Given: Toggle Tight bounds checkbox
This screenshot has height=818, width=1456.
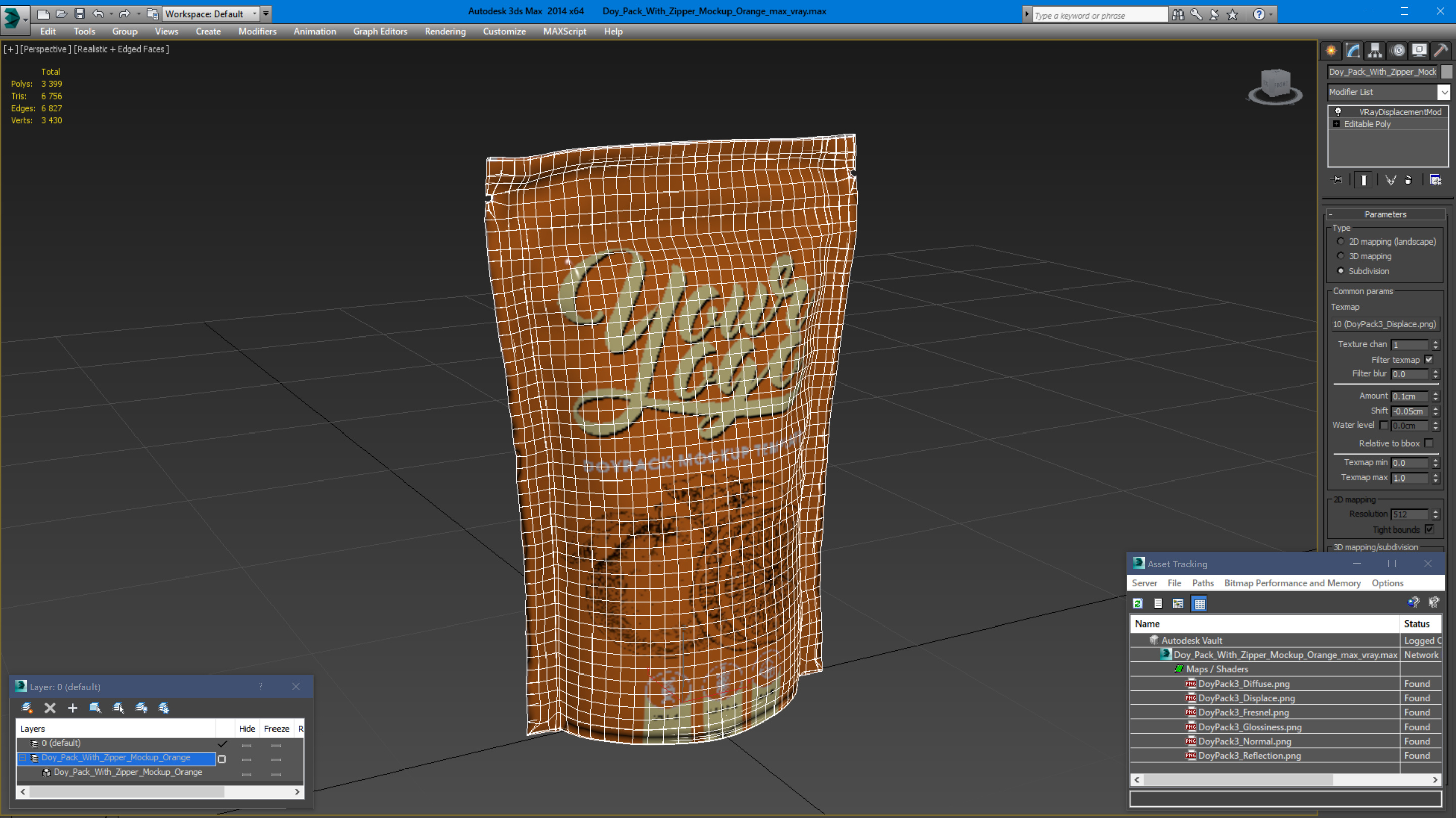Looking at the screenshot, I should pos(1429,530).
